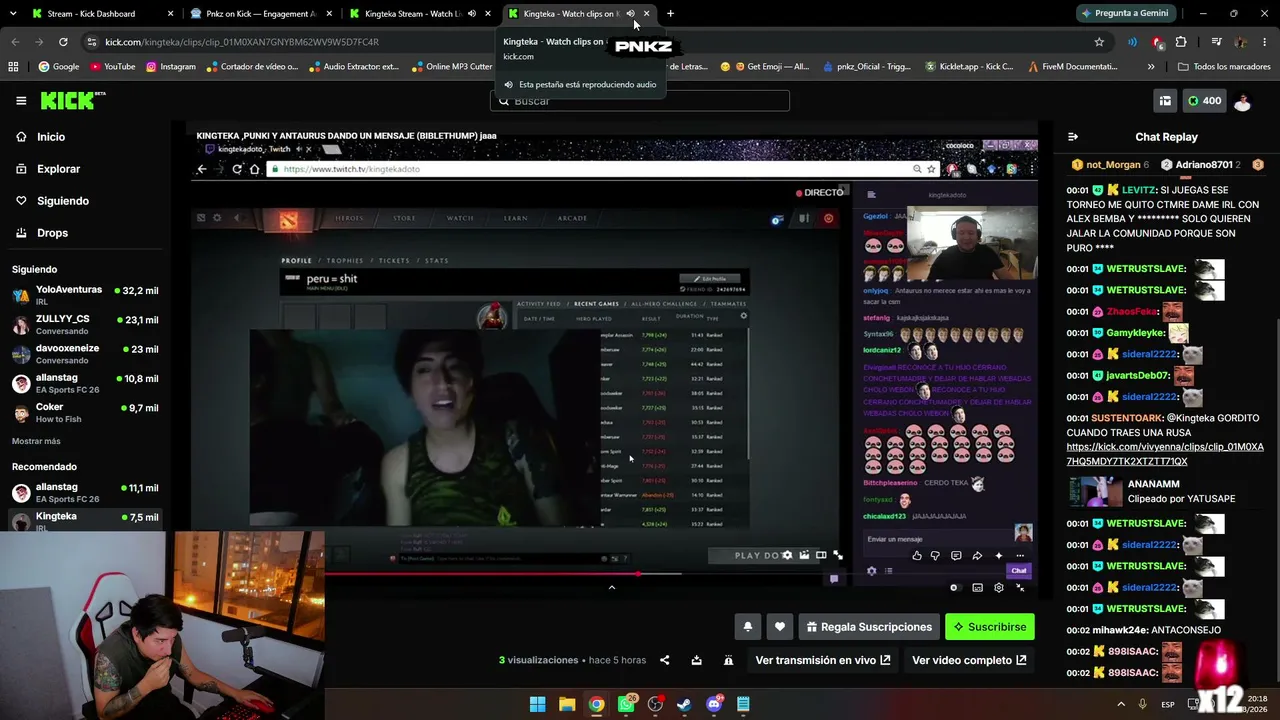The image size is (1280, 720).
Task: Open the YouTube bookmark
Action: coord(112,67)
